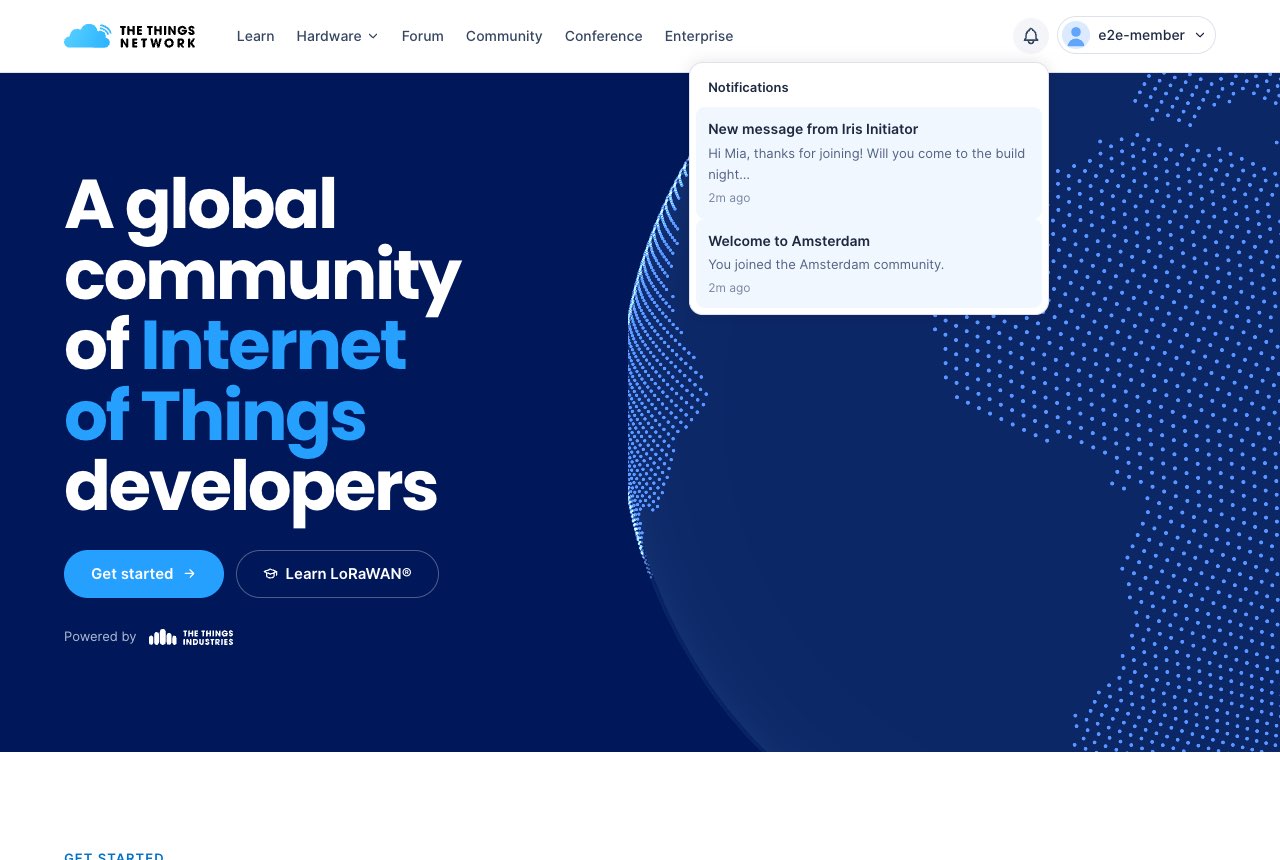Open the notifications bell icon

point(1031,36)
